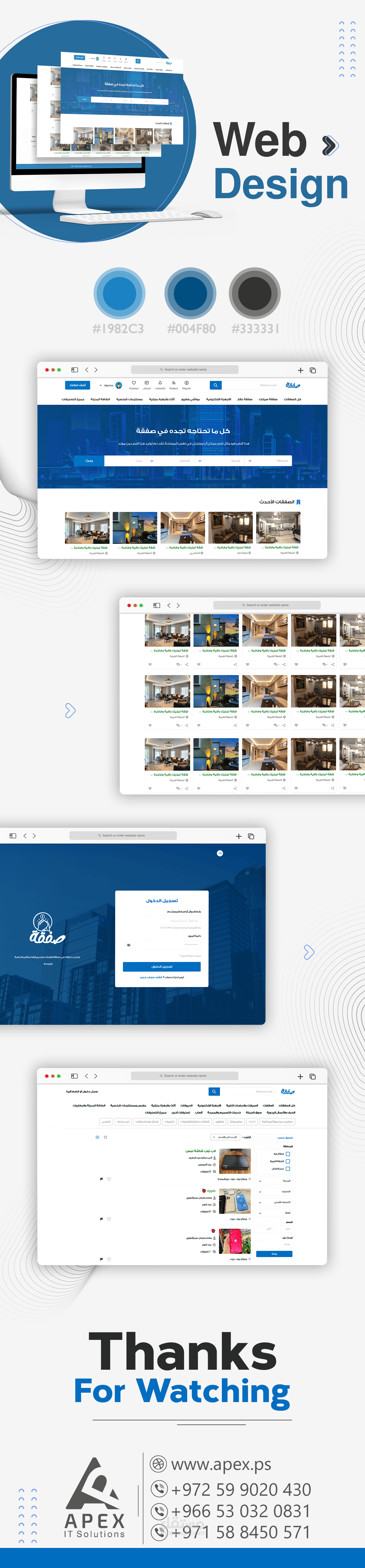This screenshot has height=1568, width=365.
Task: Focus the address bar in the login browser window
Action: coord(123,836)
